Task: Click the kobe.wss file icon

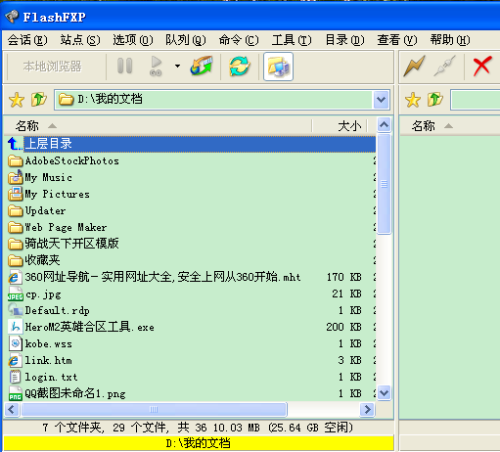Action: [15, 344]
